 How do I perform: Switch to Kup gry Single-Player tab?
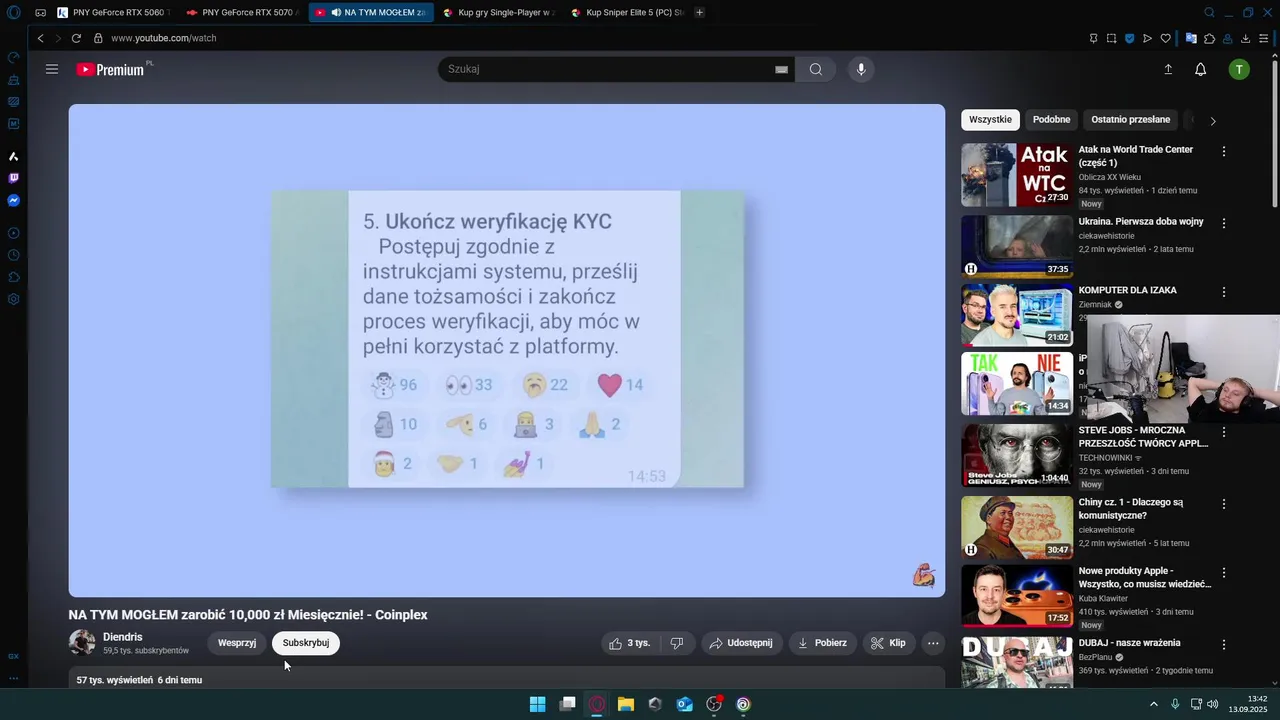tap(498, 13)
